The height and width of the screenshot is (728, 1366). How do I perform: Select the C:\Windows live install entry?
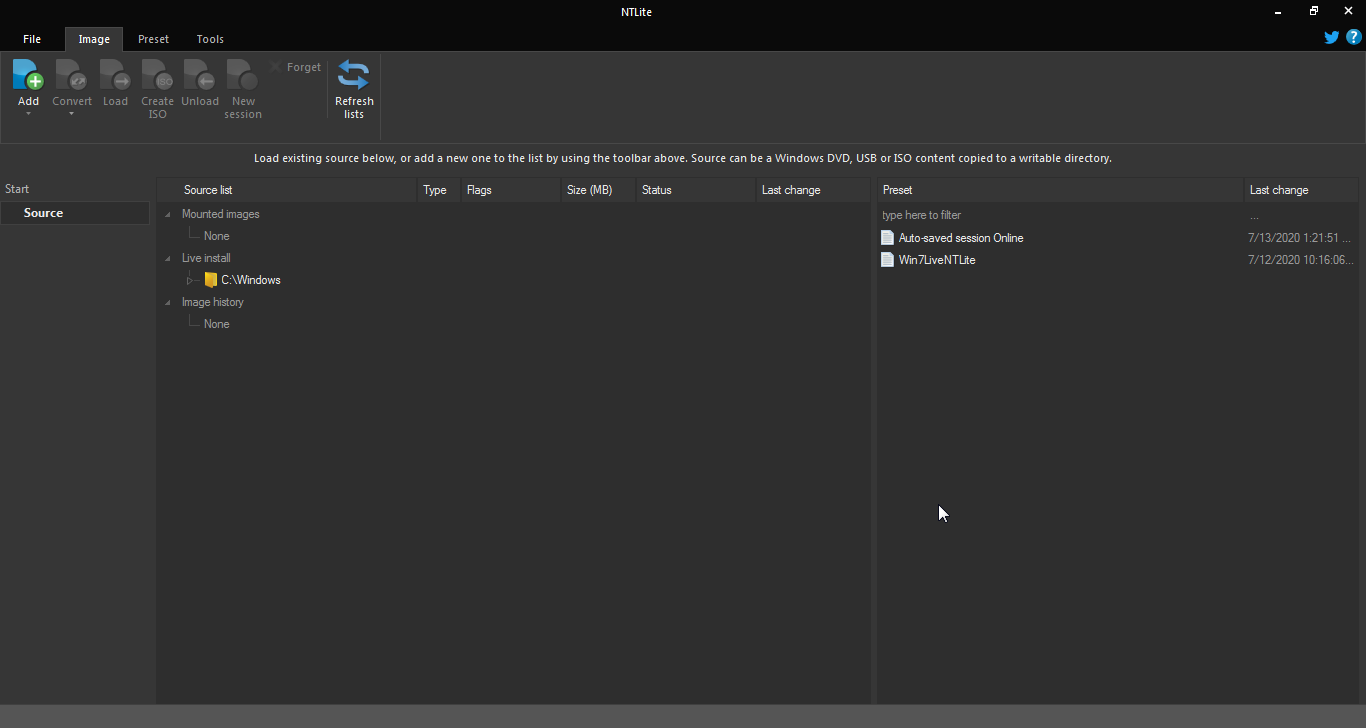point(251,280)
